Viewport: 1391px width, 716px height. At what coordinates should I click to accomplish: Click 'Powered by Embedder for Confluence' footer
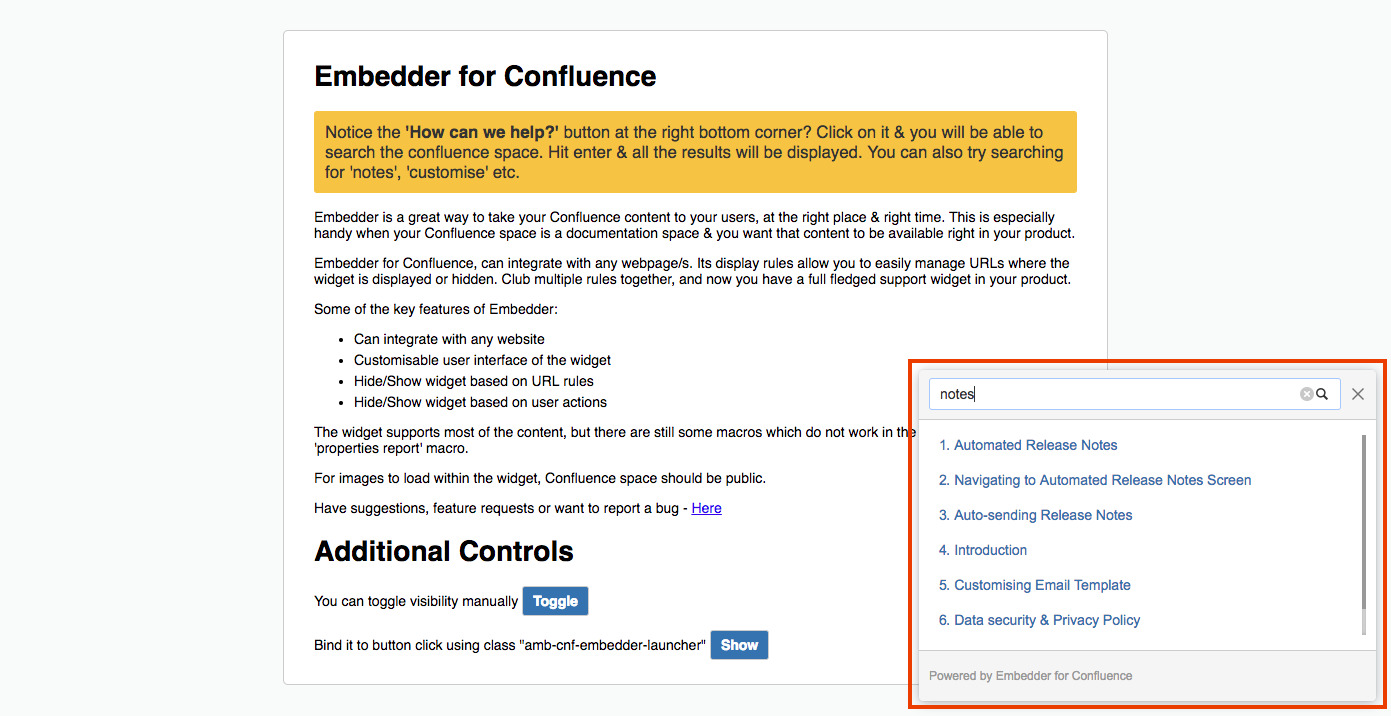[1030, 676]
